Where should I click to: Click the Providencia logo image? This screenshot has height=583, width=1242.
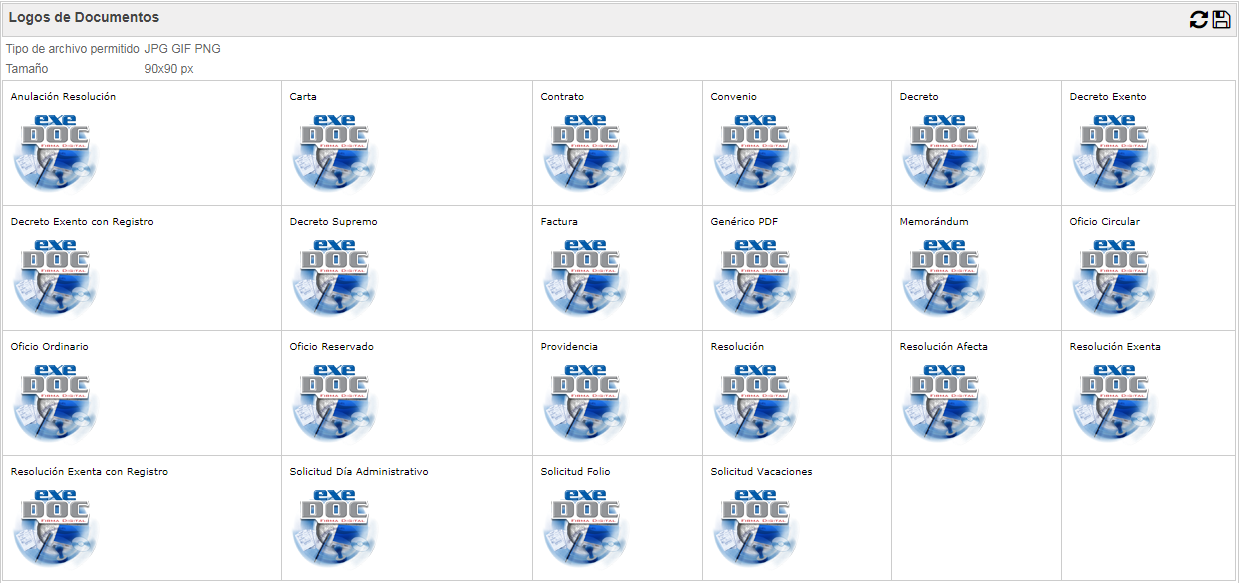click(x=586, y=403)
